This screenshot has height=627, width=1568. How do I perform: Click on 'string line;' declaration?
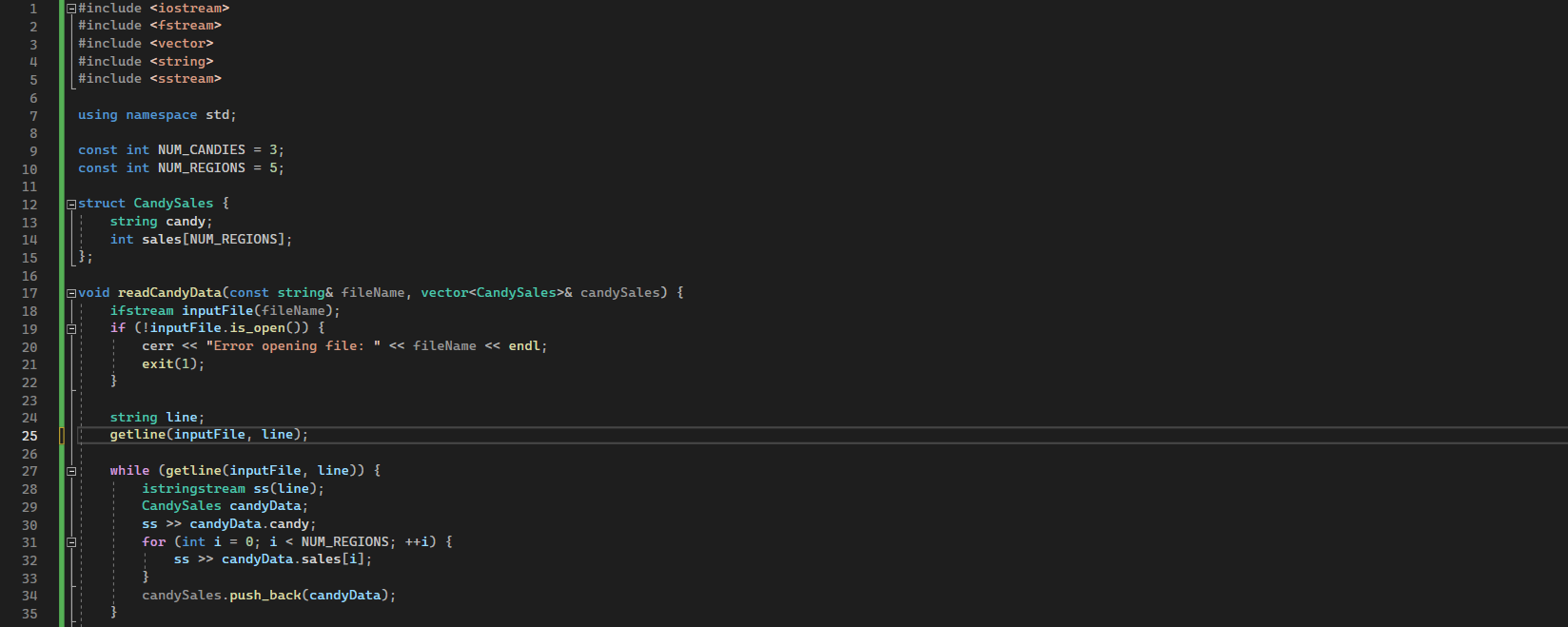pos(157,418)
